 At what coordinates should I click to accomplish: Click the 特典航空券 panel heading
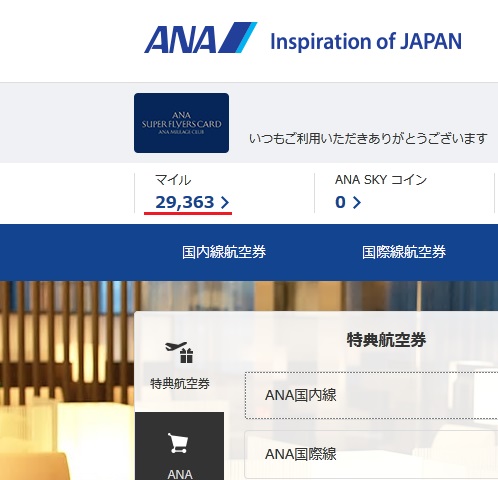coord(386,340)
